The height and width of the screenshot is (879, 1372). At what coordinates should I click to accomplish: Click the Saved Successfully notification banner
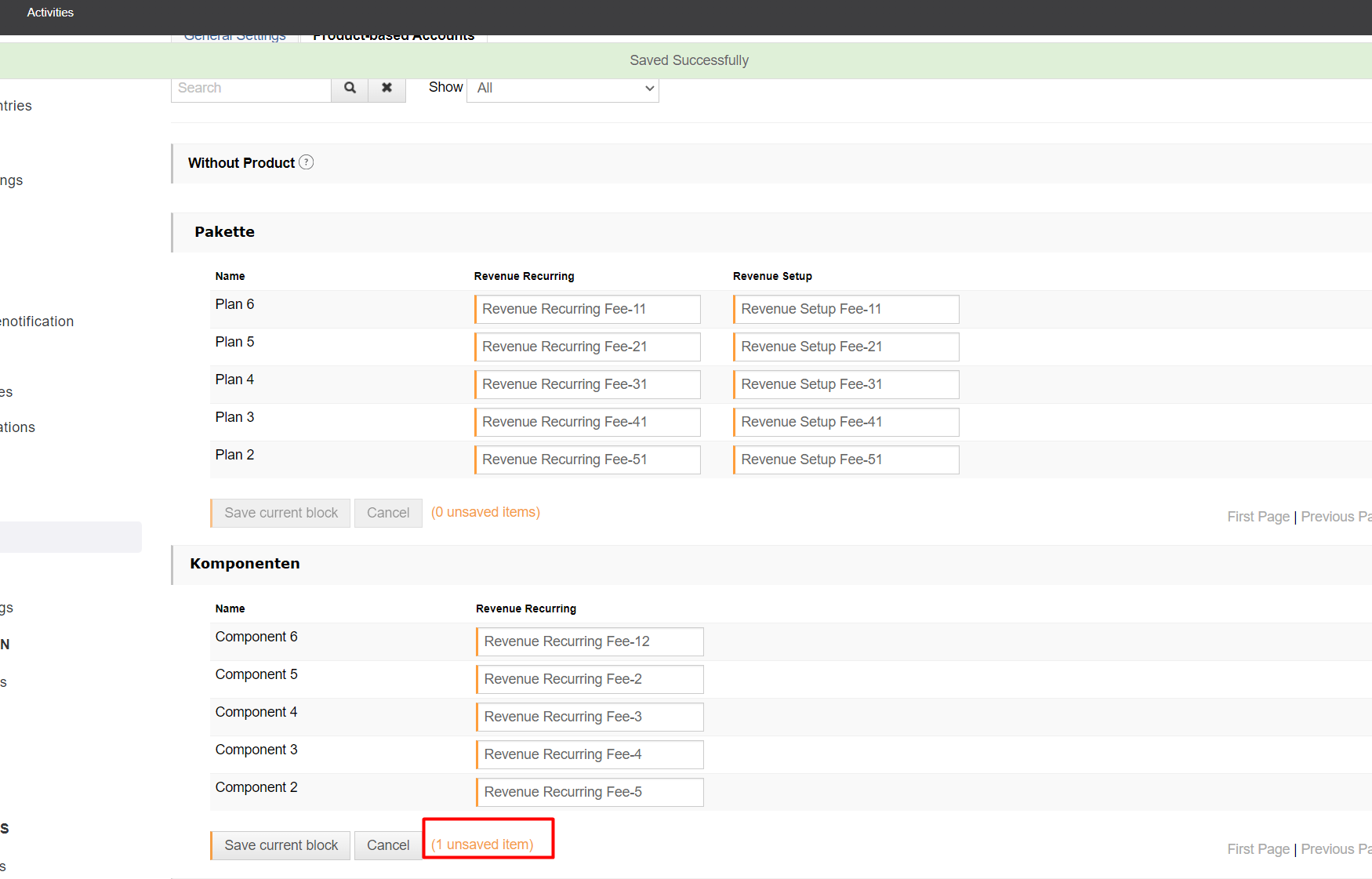pos(686,60)
